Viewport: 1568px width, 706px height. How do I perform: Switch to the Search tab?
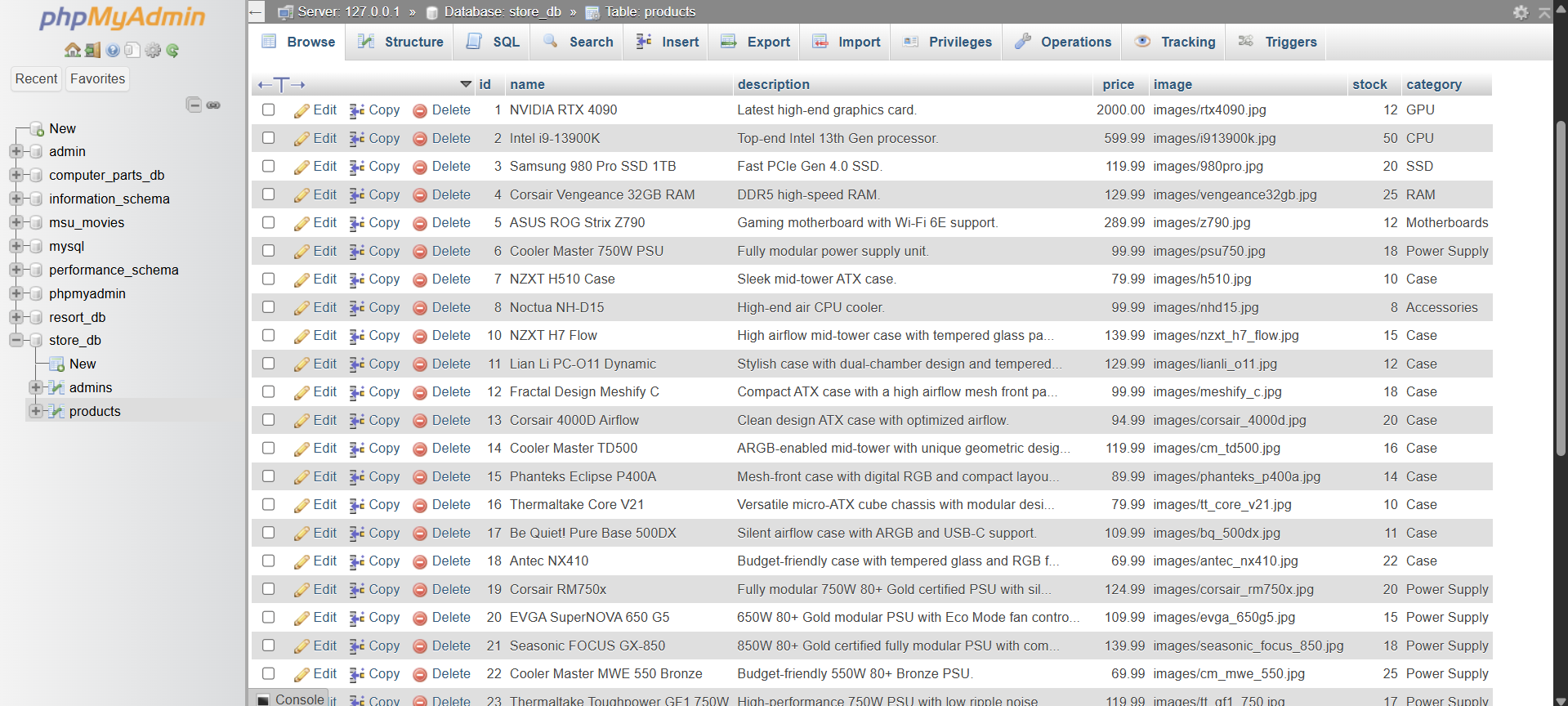coord(578,42)
